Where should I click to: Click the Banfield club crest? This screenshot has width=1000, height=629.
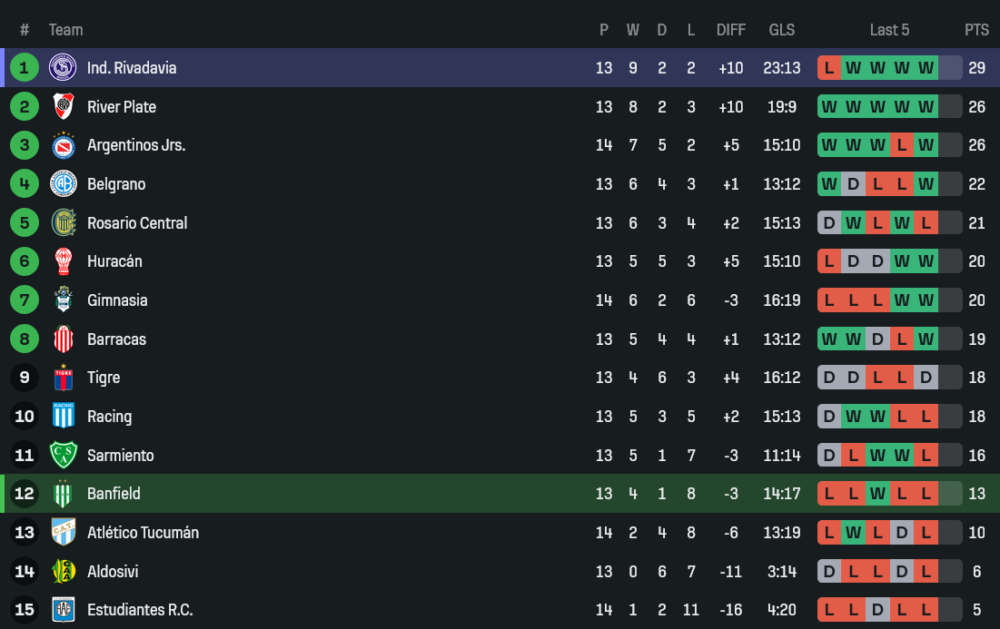(x=63, y=494)
